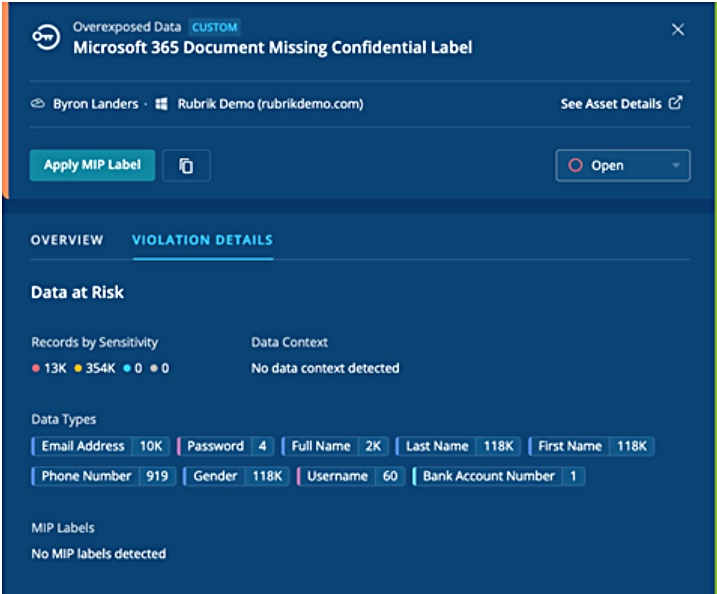717x594 pixels.
Task: Open the external link icon for asset details
Action: [x=676, y=103]
